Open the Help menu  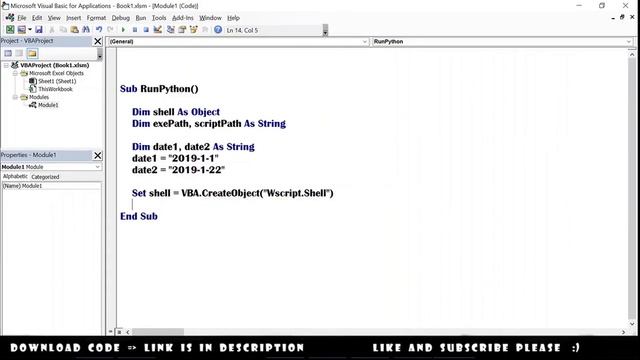233,18
